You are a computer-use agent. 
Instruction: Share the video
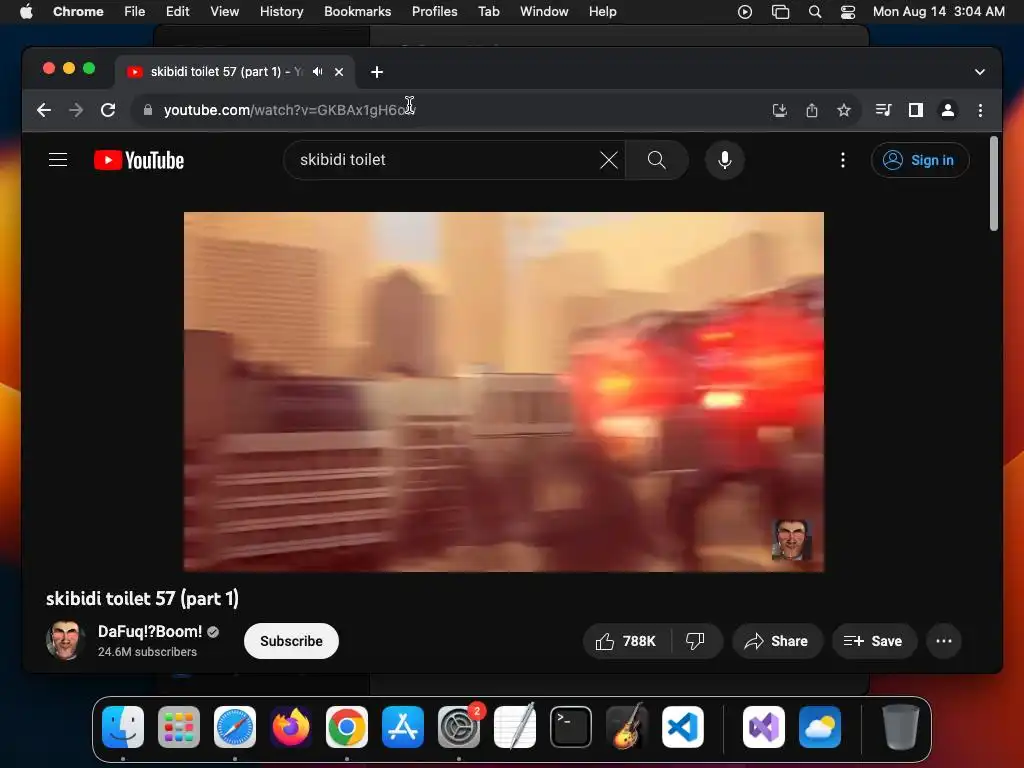point(777,641)
